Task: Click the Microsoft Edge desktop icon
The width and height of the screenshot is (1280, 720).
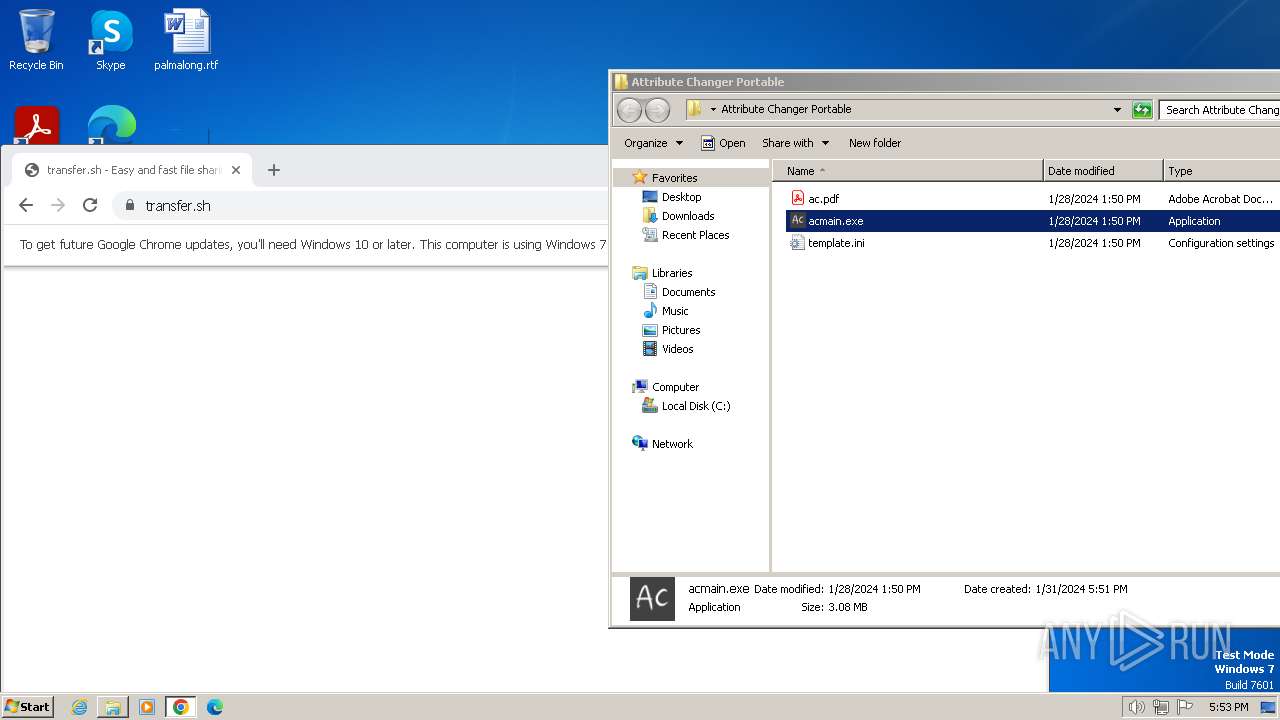Action: click(111, 125)
